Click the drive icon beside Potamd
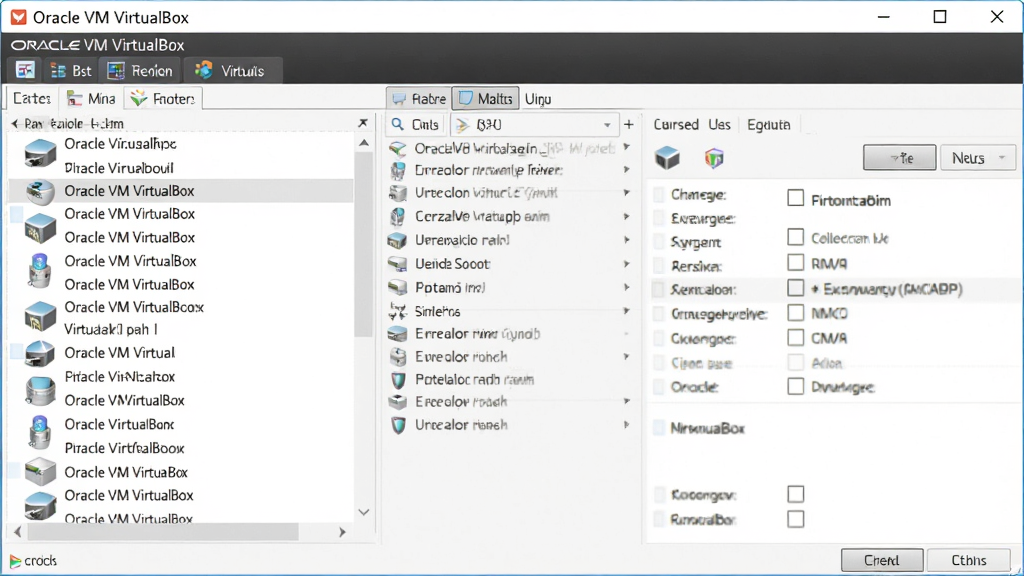The height and width of the screenshot is (576, 1024). [x=398, y=288]
